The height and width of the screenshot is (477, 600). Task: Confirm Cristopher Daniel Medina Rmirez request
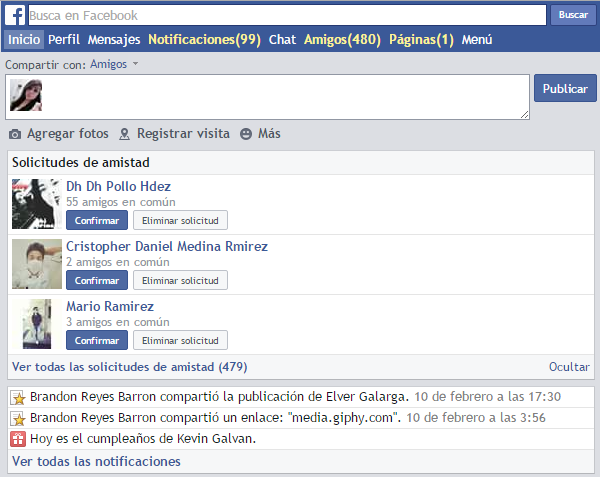pyautogui.click(x=97, y=280)
